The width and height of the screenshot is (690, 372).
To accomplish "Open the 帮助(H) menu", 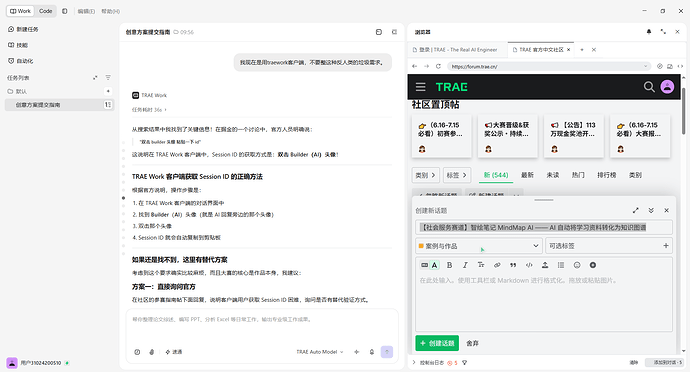I will click(110, 11).
